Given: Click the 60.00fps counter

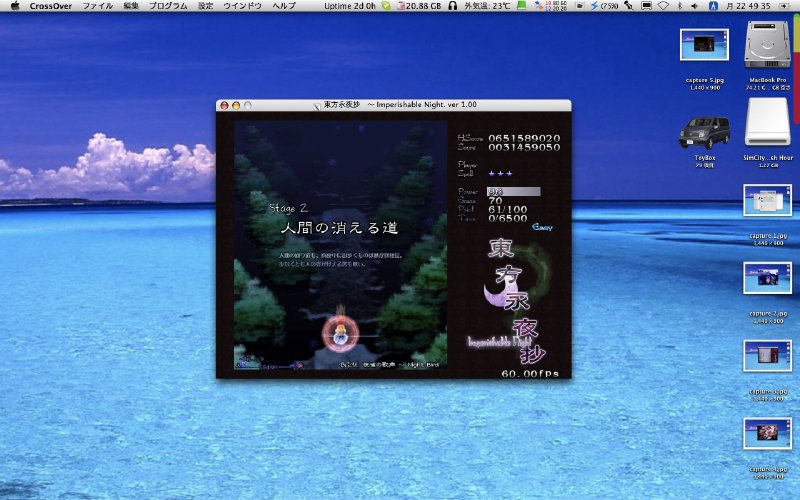Looking at the screenshot, I should [530, 373].
